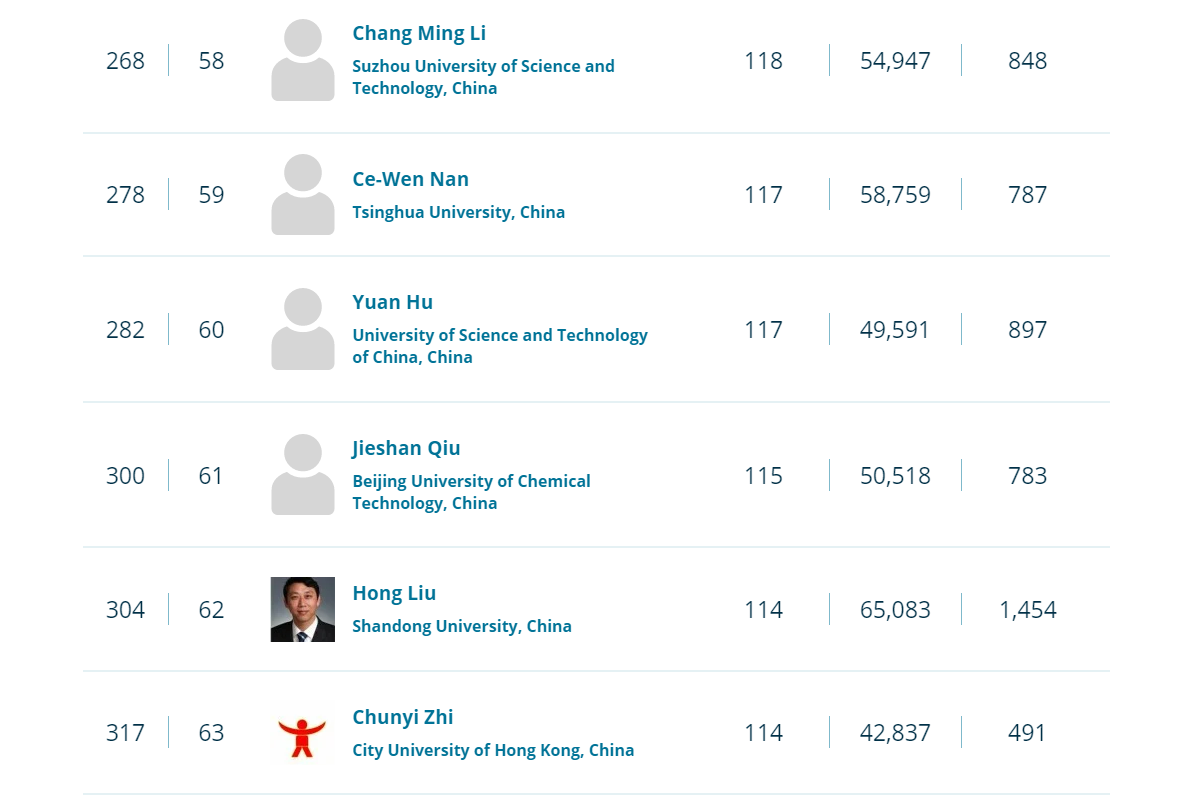This screenshot has height=804, width=1193.
Task: Click Yuan Hu's gray avatar icon
Action: coord(303,329)
